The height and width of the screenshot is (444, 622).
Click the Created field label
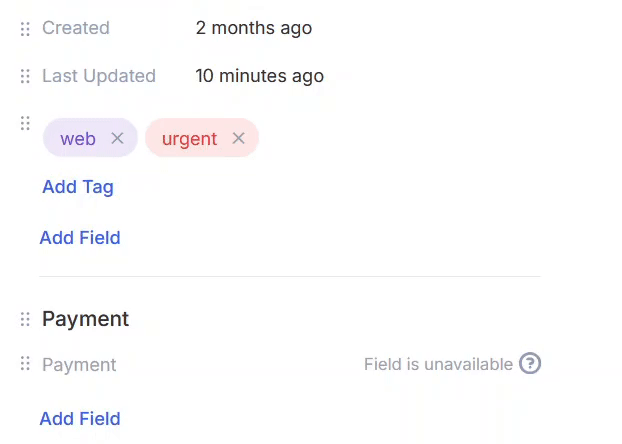pyautogui.click(x=76, y=28)
